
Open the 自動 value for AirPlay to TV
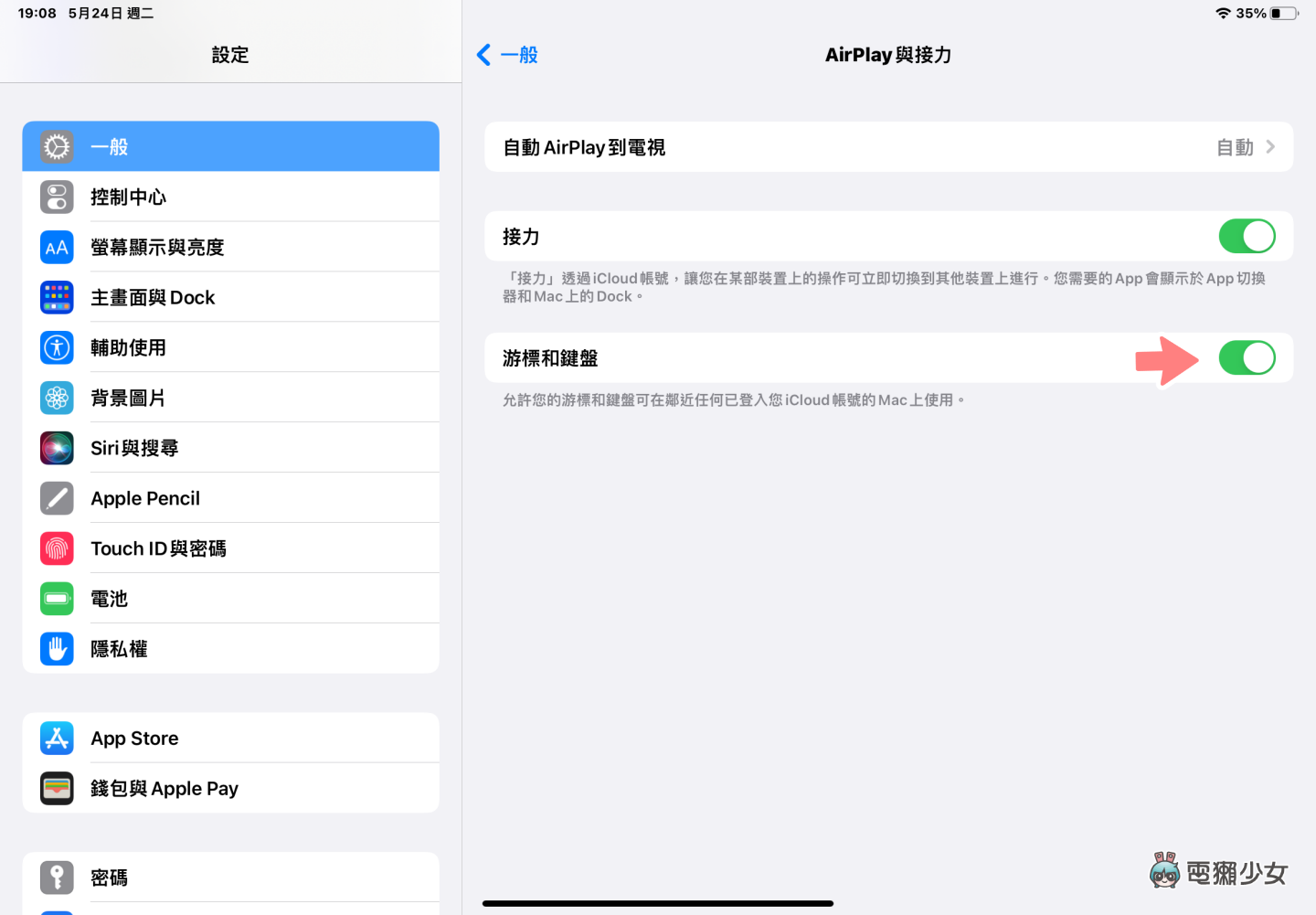pyautogui.click(x=1235, y=147)
